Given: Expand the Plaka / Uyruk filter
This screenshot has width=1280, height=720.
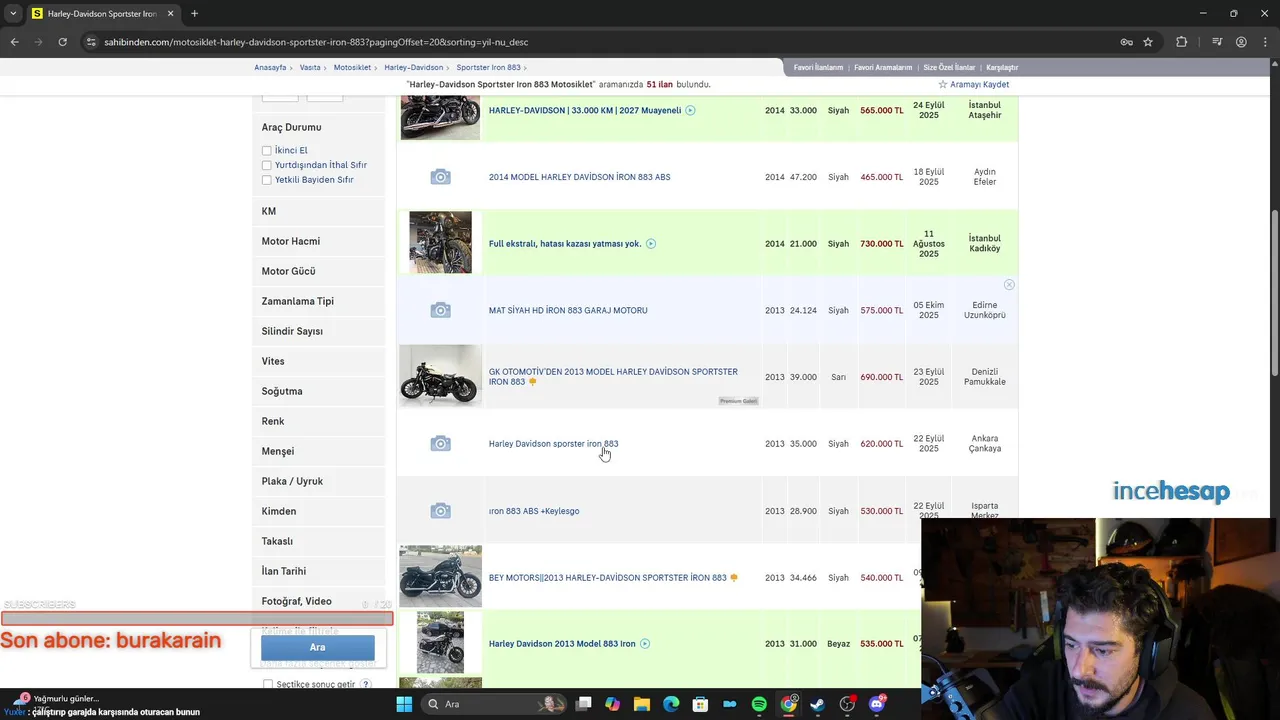Looking at the screenshot, I should (318, 481).
